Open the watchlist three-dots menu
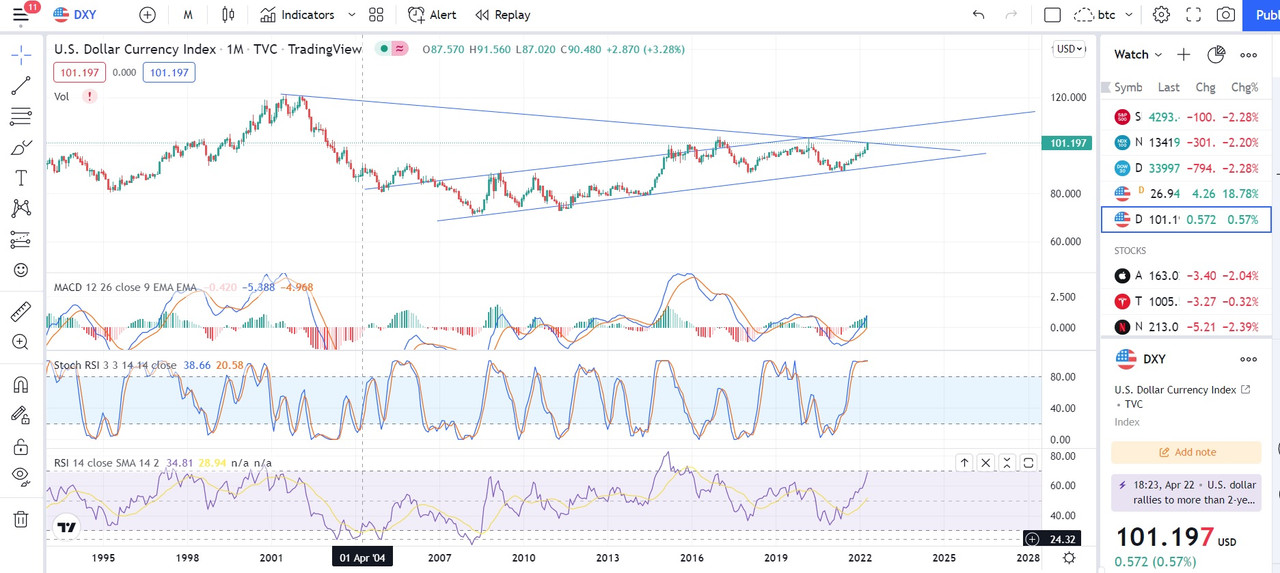This screenshot has height=573, width=1280. [x=1249, y=55]
